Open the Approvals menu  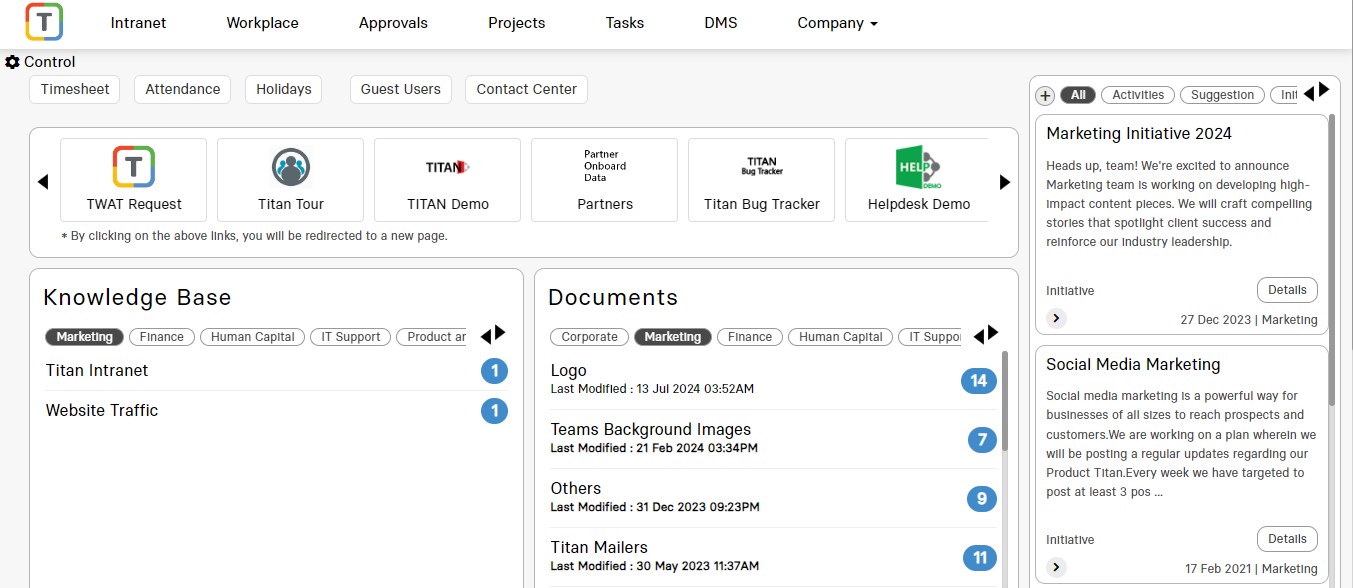point(393,23)
